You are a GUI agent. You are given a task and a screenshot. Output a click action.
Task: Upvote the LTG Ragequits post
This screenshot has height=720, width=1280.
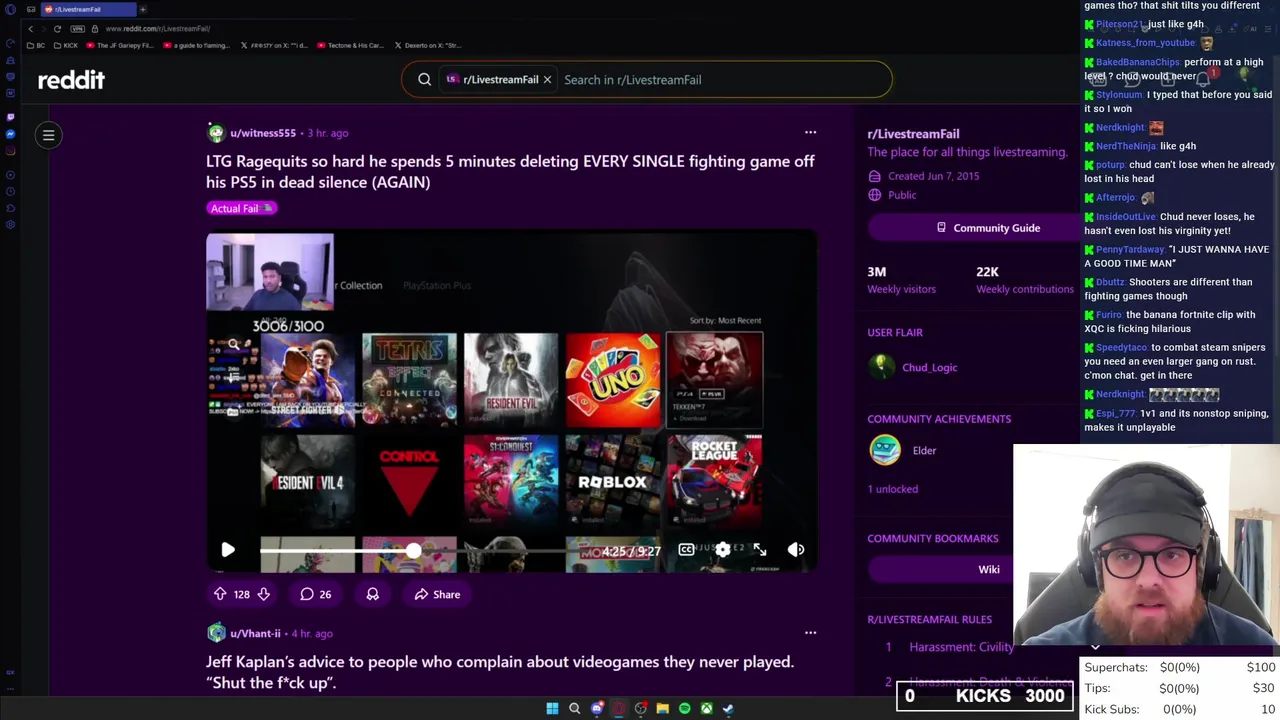220,594
